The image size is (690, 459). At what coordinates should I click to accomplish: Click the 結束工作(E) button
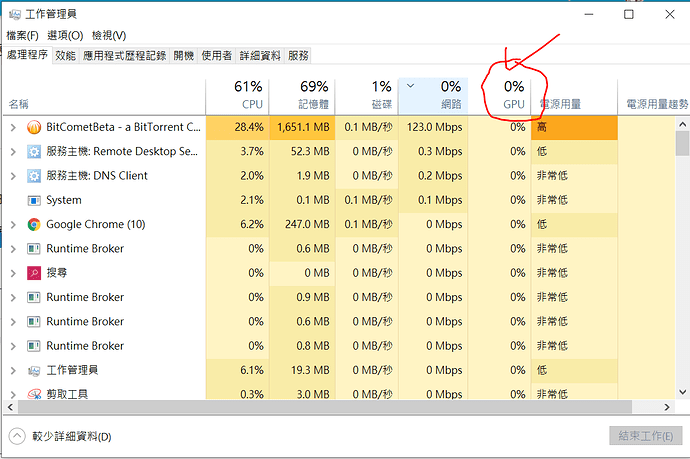pyautogui.click(x=642, y=436)
